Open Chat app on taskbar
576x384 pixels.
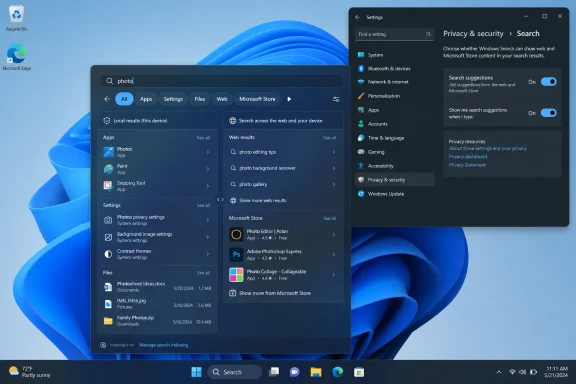[294, 372]
